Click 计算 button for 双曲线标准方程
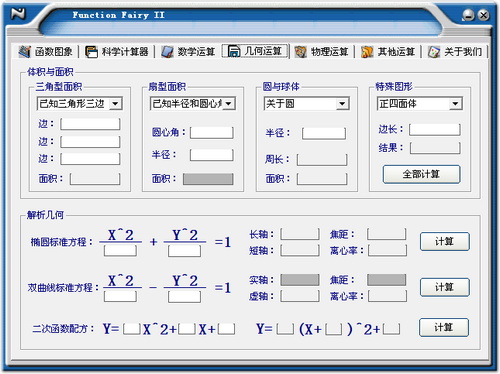Screen dimensions: 500x374 445,287
